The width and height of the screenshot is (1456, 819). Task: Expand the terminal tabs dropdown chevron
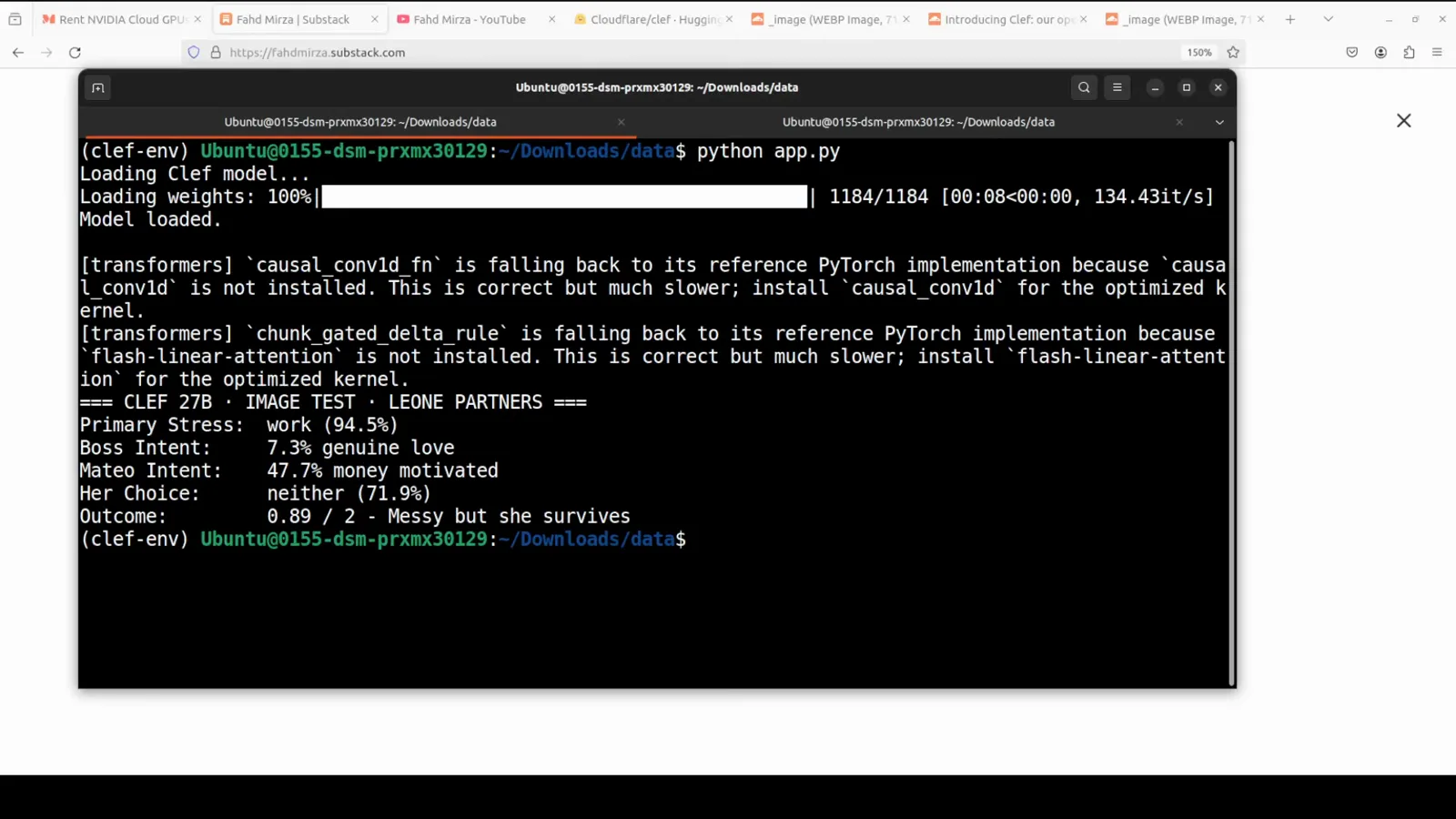point(1219,122)
